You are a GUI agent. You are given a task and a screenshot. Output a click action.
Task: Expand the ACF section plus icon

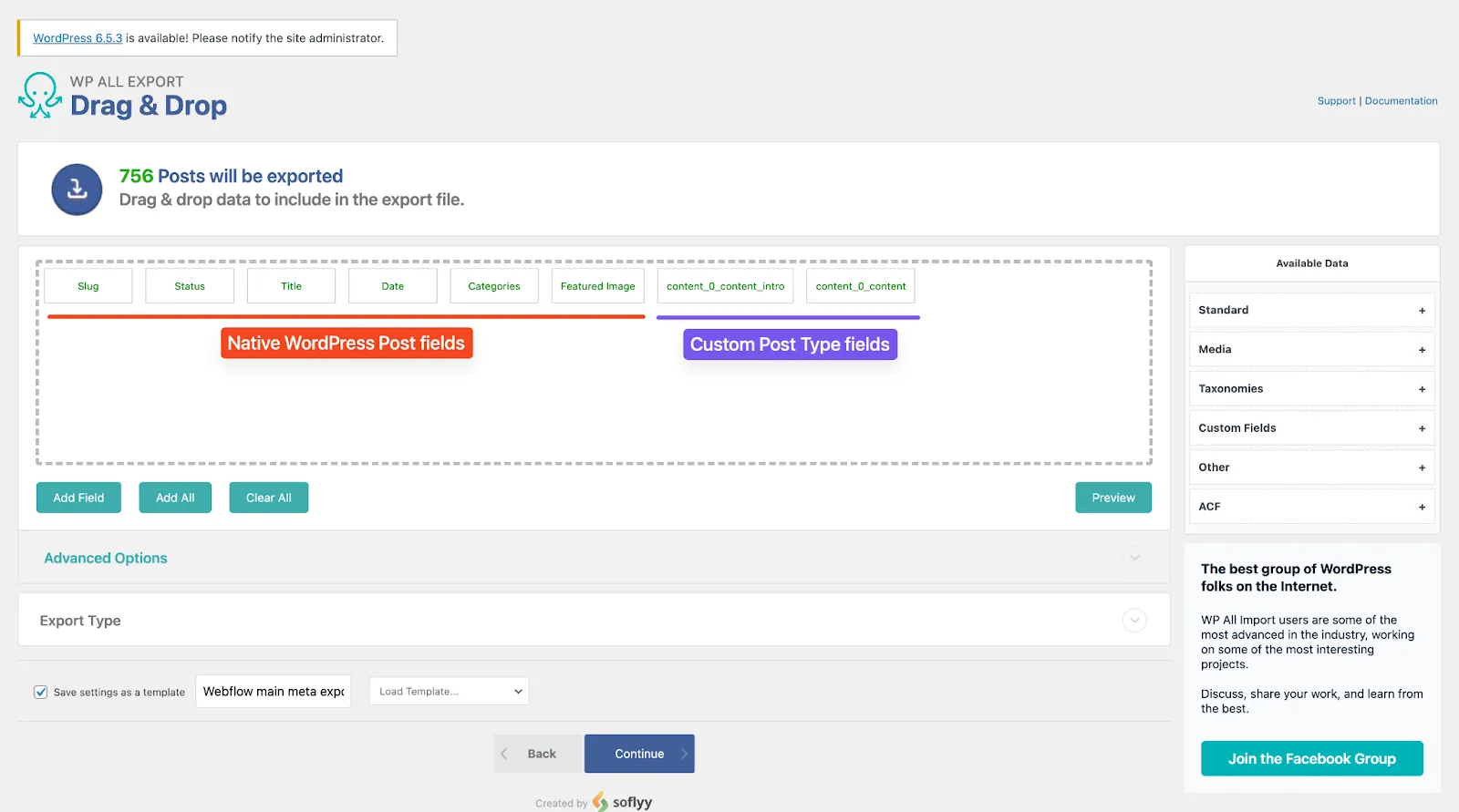[x=1422, y=507]
